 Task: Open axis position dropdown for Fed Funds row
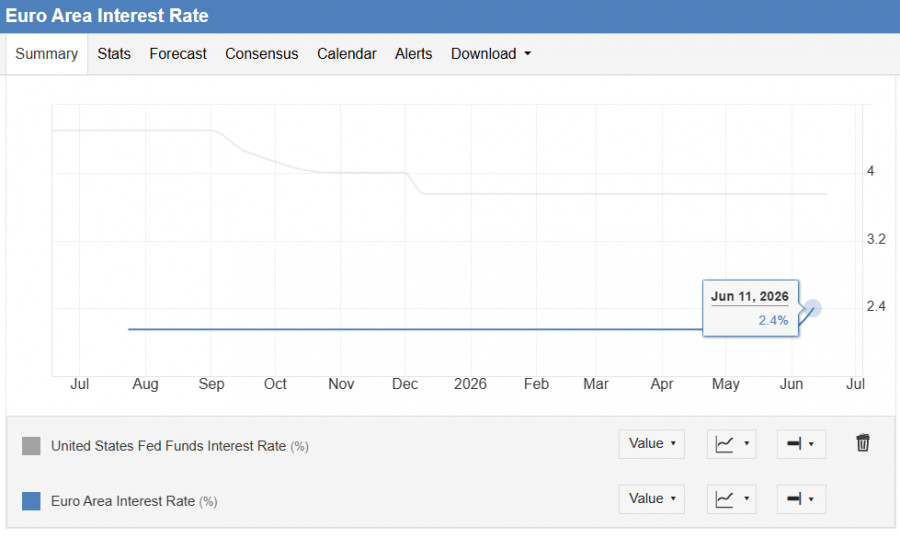click(801, 444)
